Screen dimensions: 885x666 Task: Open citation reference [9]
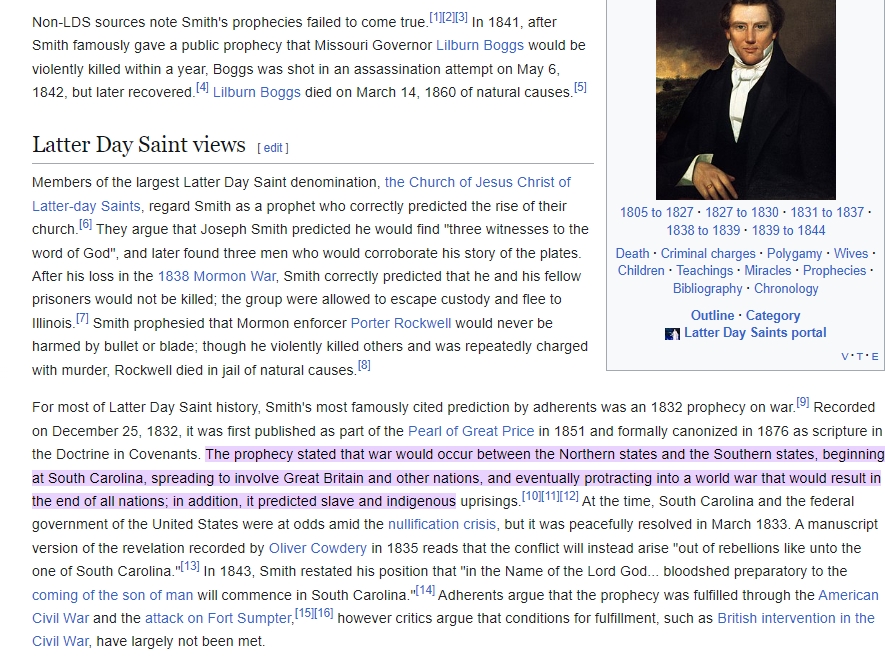[x=803, y=402]
